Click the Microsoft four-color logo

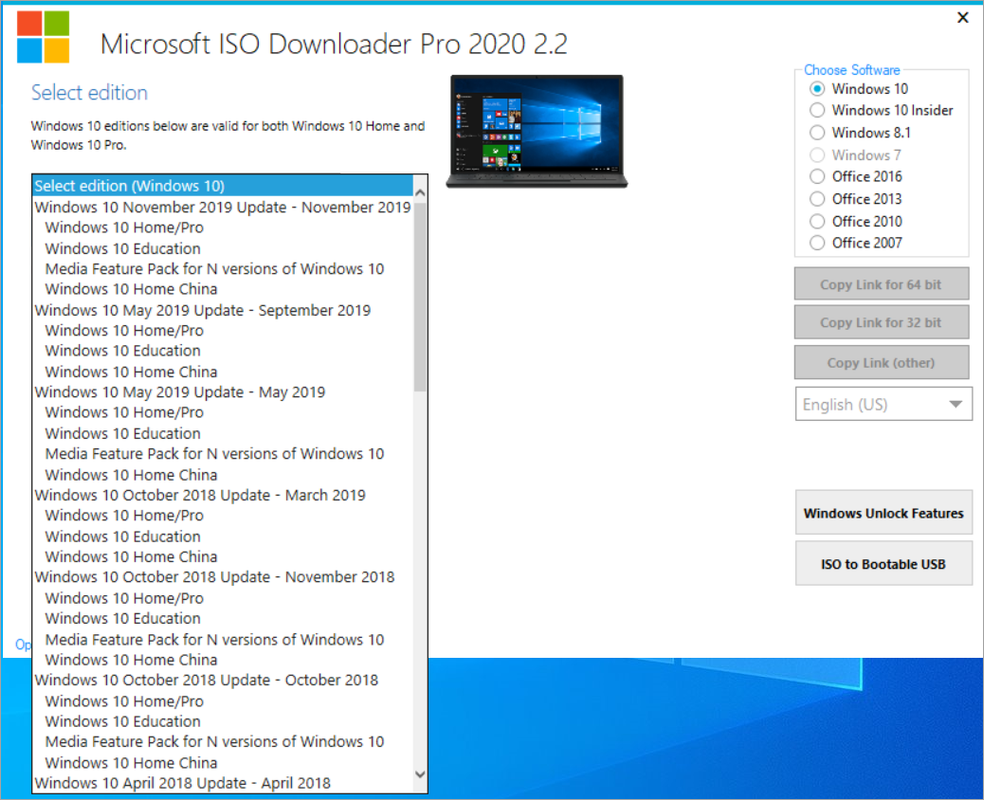[43, 37]
